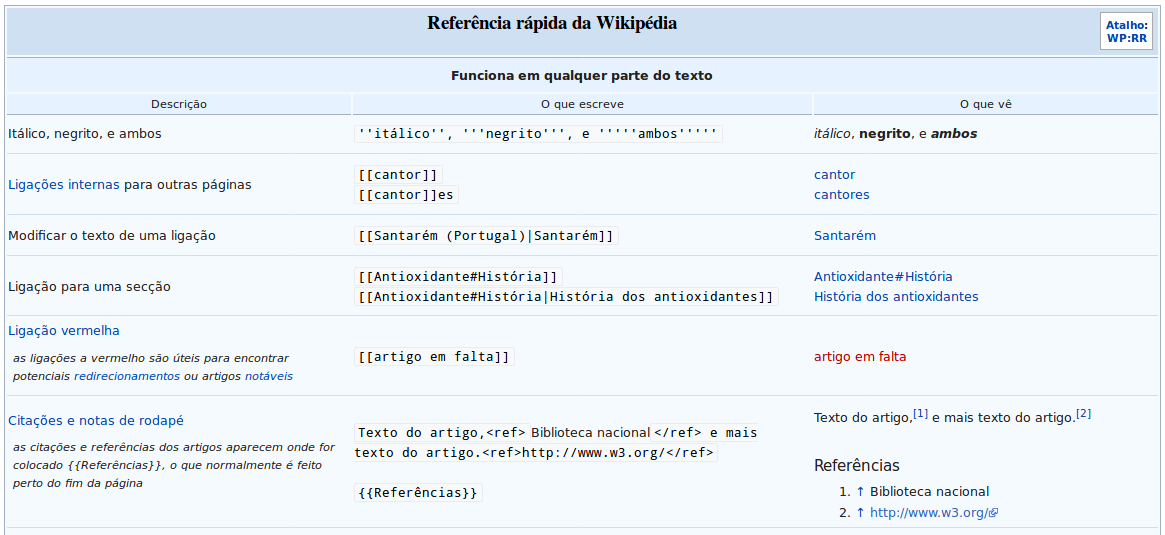Click the {{Referências}} code snippet
1165x535 pixels.
(418, 493)
